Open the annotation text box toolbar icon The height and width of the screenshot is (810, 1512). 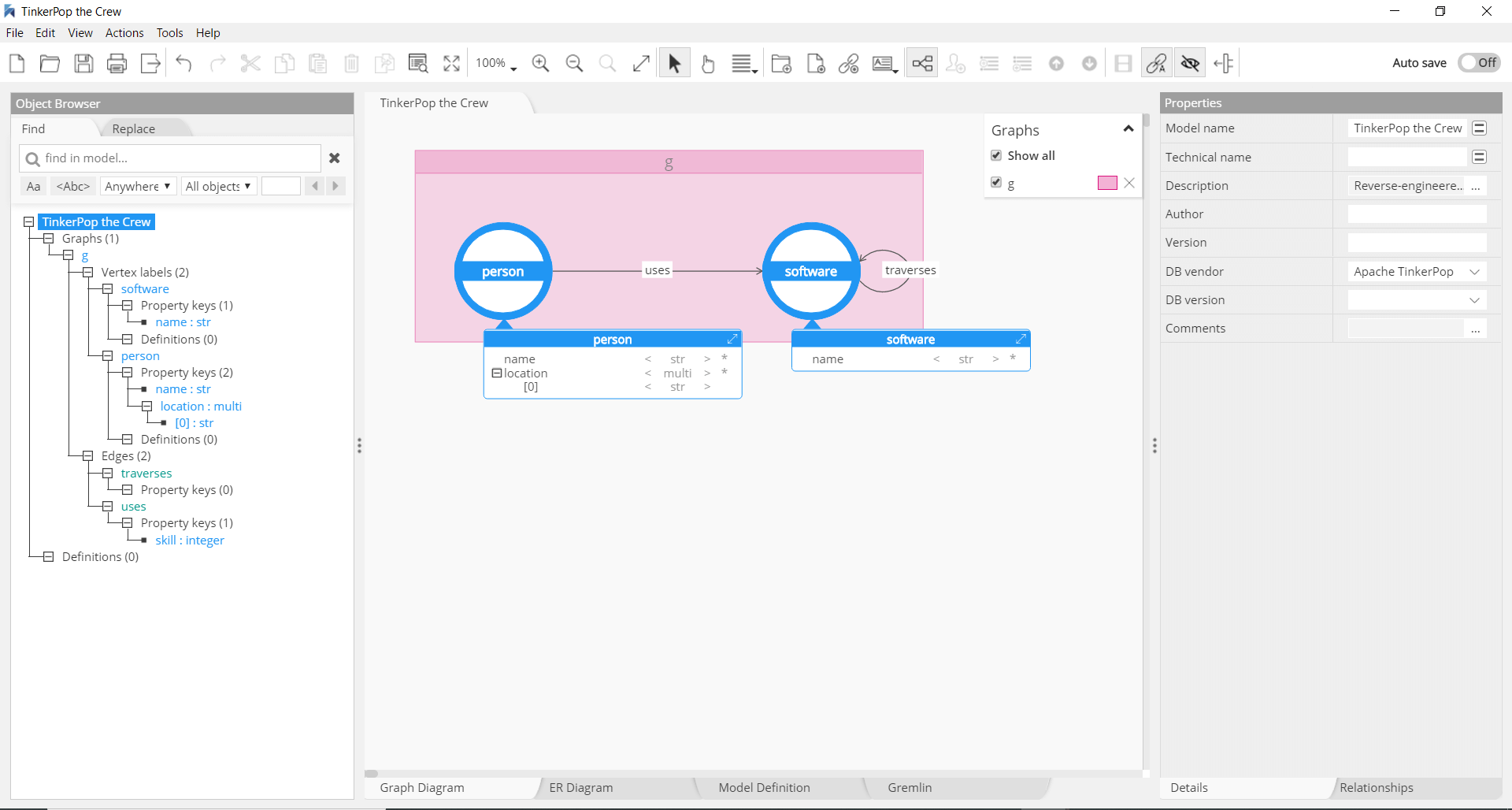(x=885, y=63)
